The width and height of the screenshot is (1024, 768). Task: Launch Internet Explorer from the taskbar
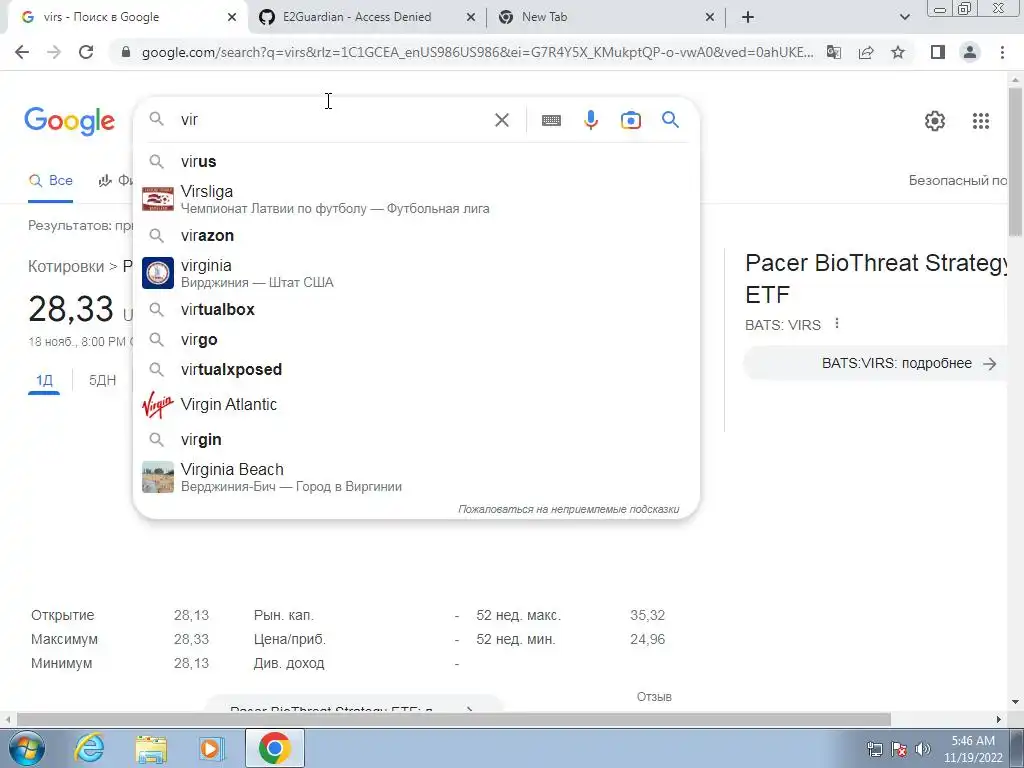[x=89, y=748]
